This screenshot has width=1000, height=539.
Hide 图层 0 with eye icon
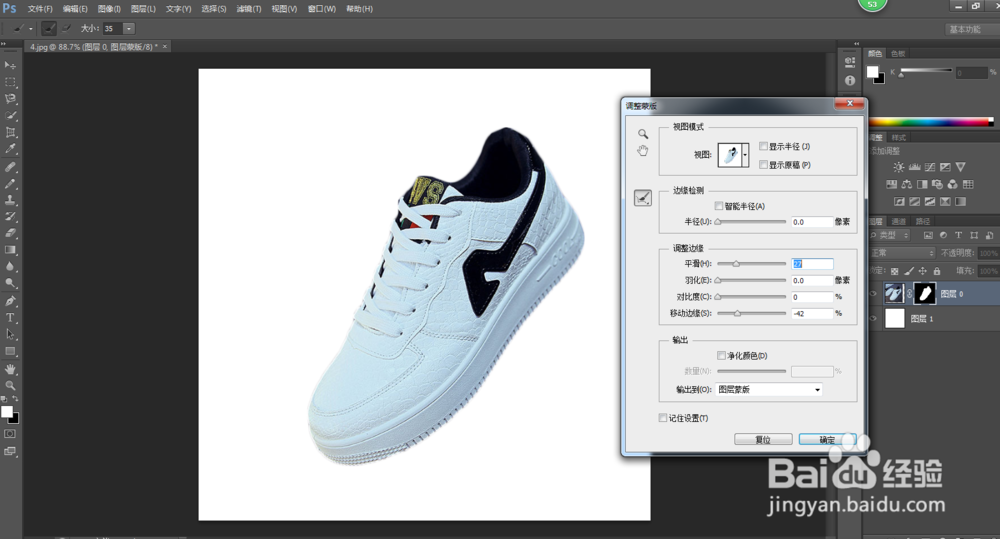pyautogui.click(x=874, y=294)
